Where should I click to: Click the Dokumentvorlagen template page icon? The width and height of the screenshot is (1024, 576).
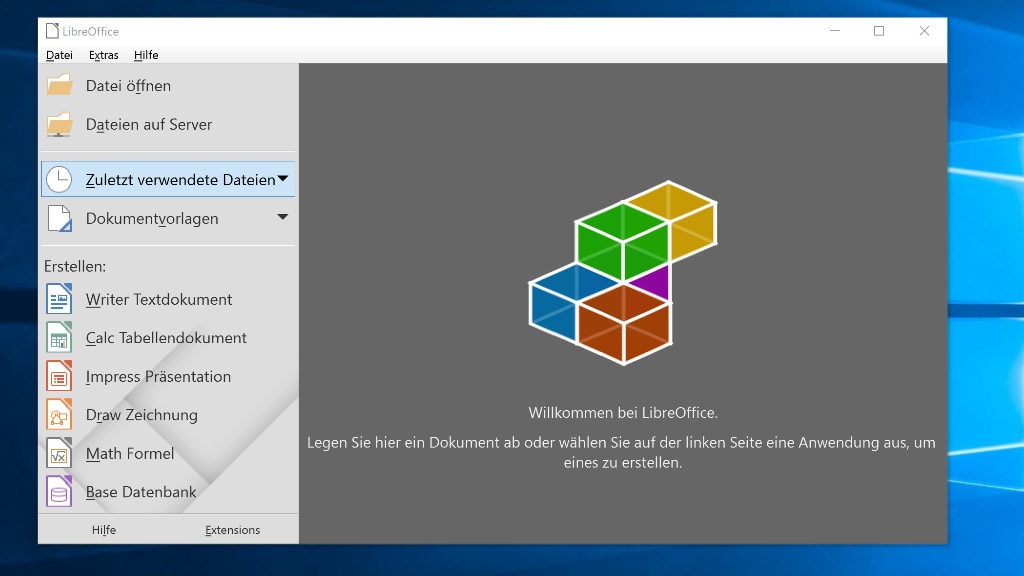(59, 218)
